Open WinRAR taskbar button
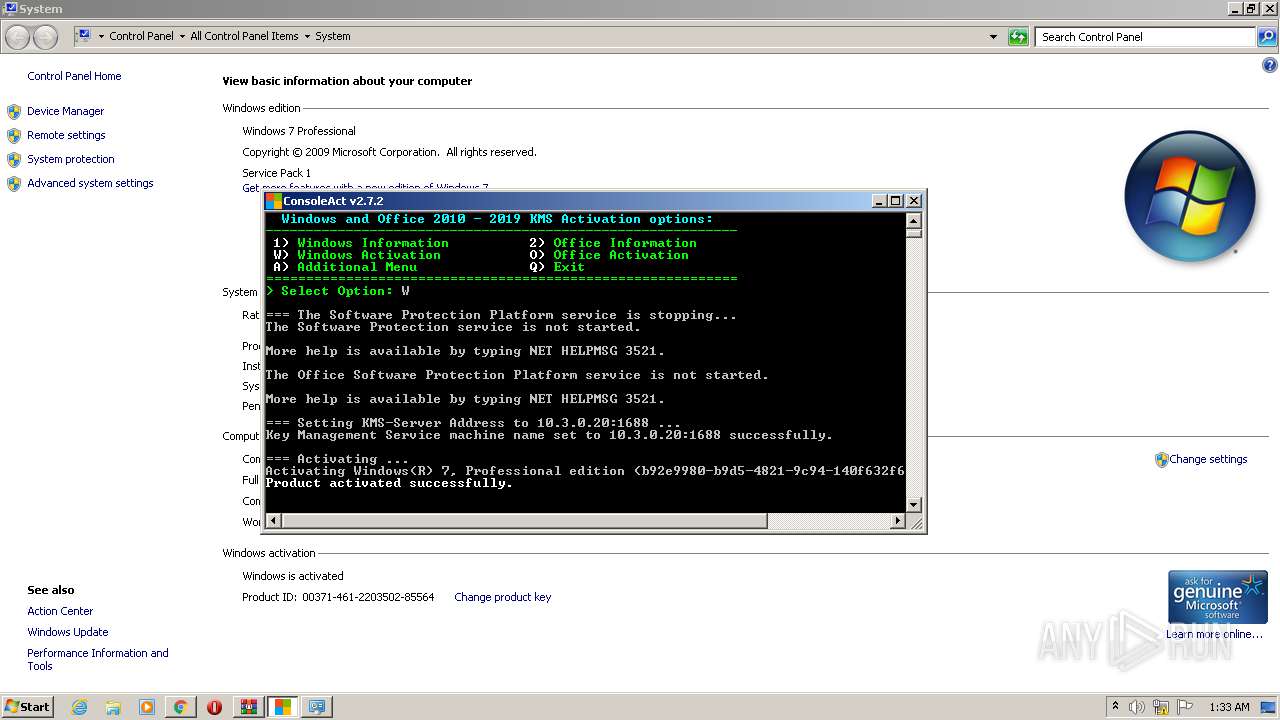This screenshot has height=720, width=1280. pyautogui.click(x=248, y=707)
